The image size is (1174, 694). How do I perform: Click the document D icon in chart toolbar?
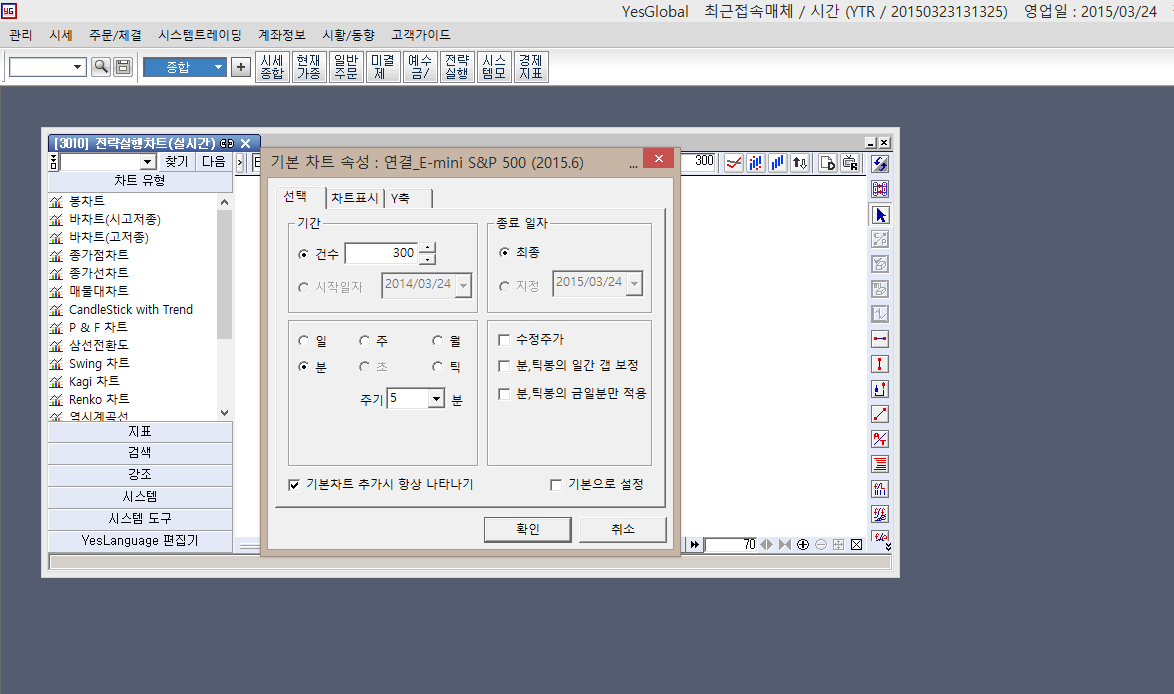tap(827, 162)
